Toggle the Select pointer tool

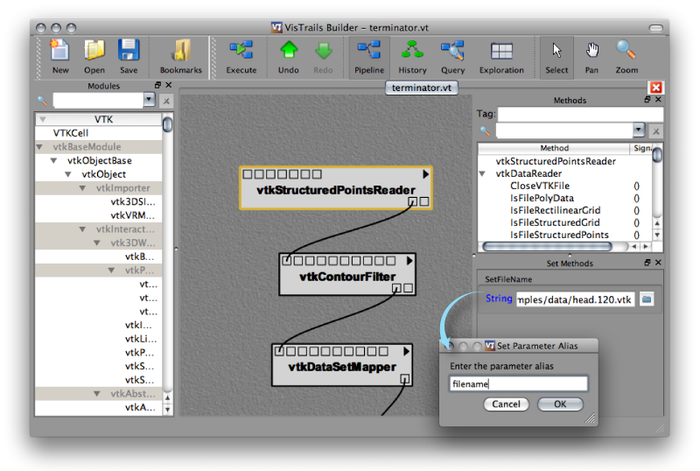[x=557, y=52]
